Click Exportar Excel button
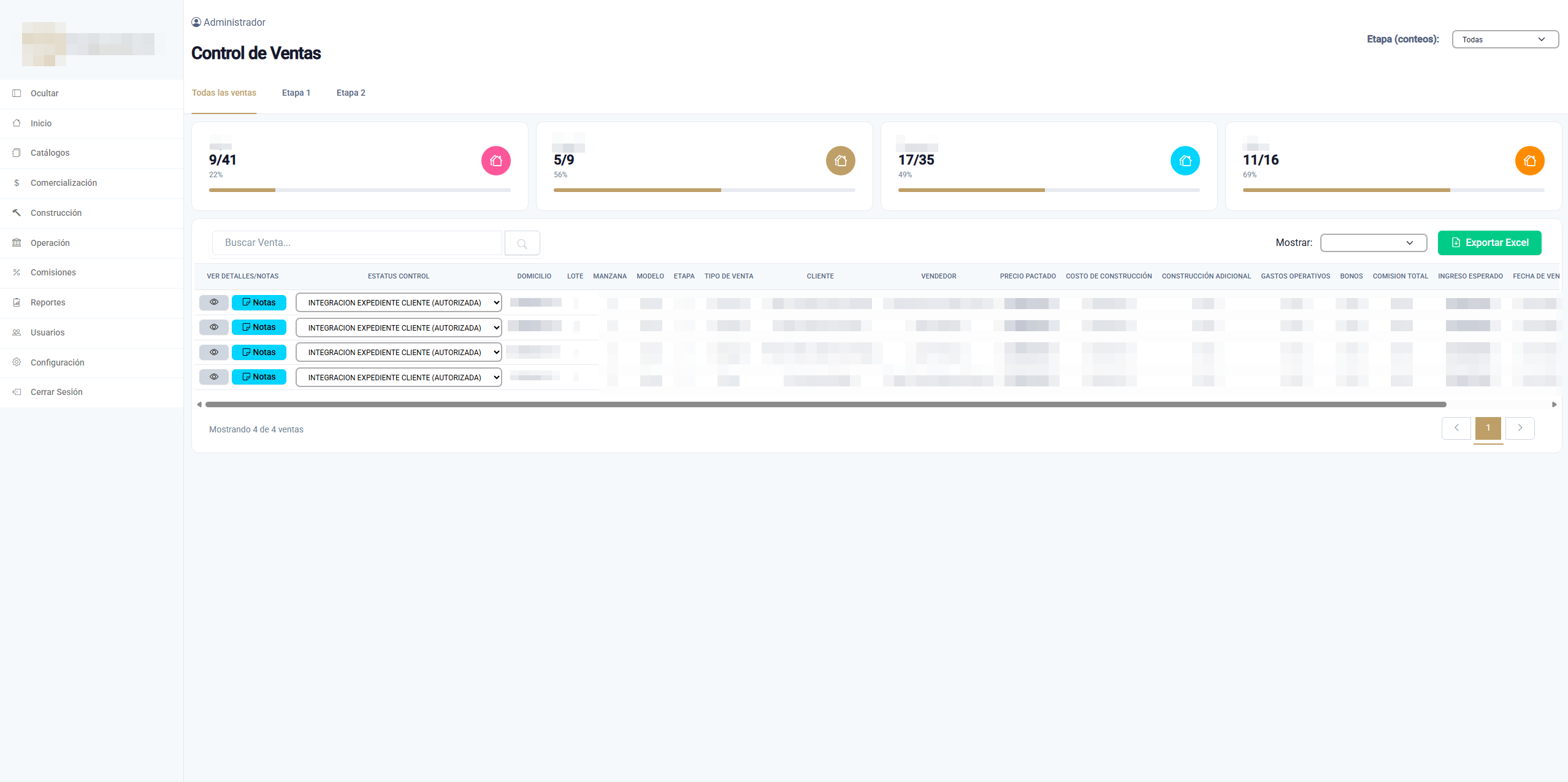Viewport: 1568px width, 782px height. coord(1490,243)
